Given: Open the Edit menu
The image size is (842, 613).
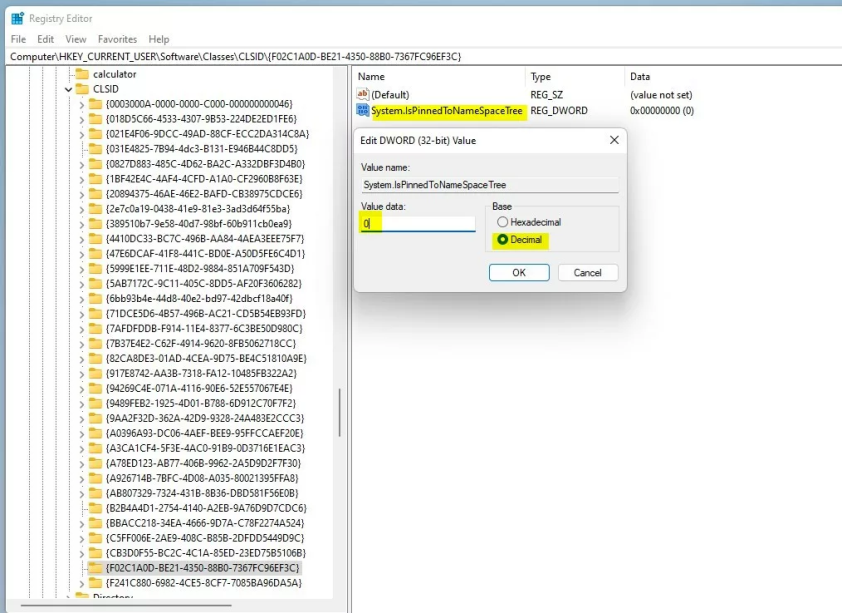Looking at the screenshot, I should coord(46,39).
